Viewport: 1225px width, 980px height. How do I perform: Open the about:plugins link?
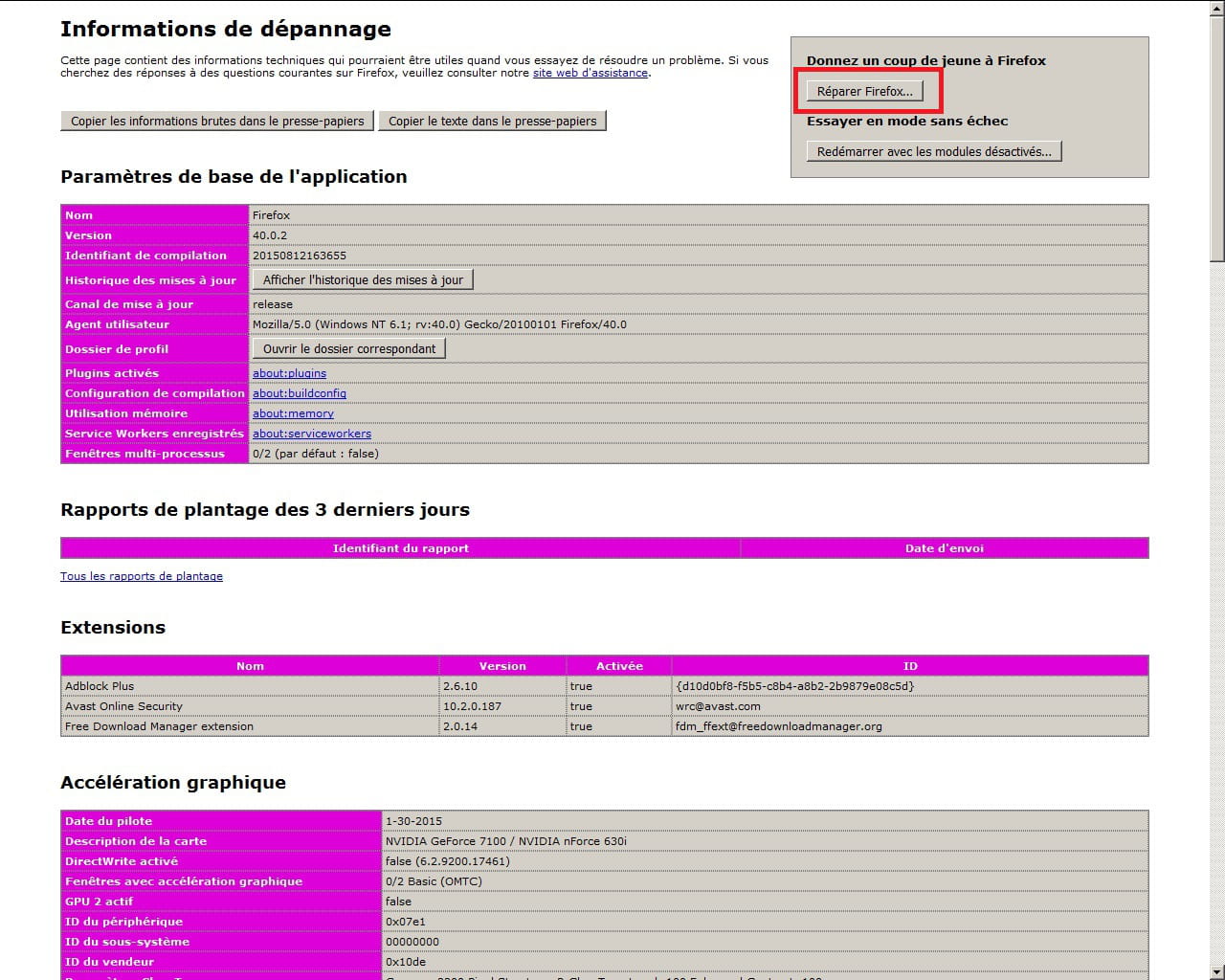pos(289,373)
